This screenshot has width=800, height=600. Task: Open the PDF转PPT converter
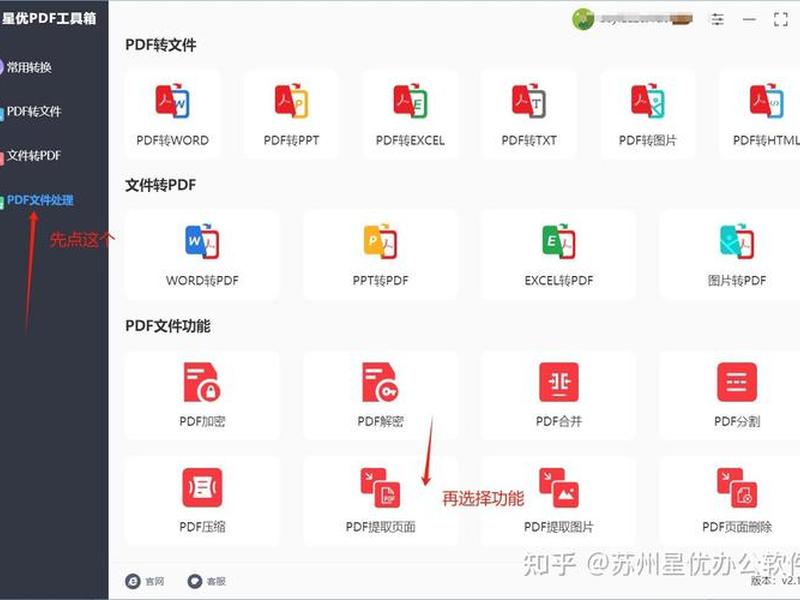291,115
